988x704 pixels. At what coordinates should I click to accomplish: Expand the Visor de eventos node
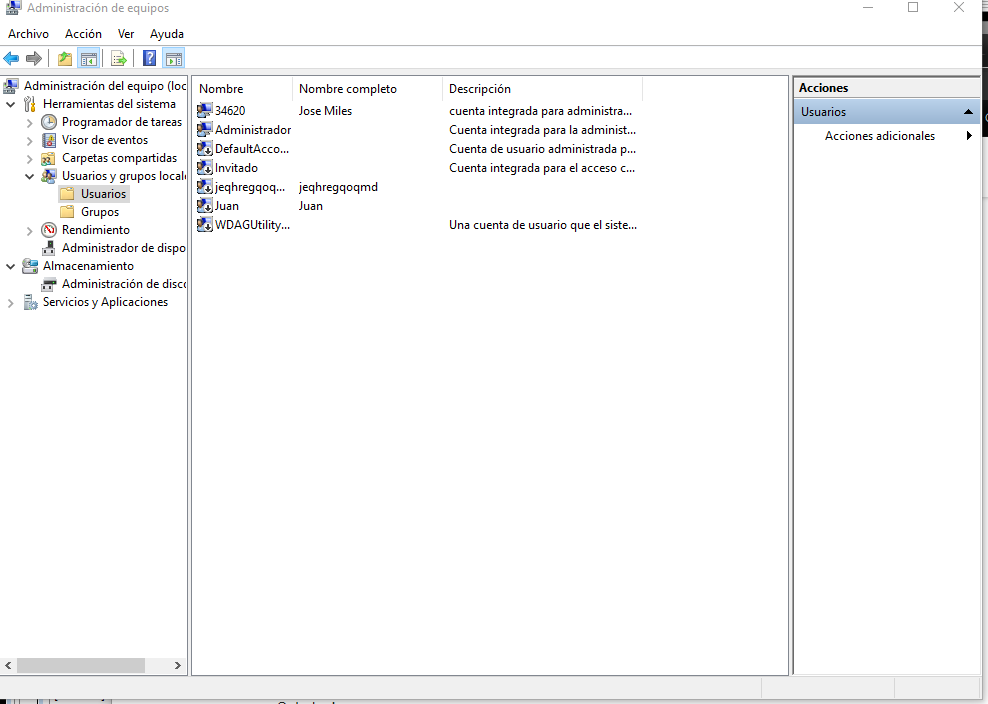tap(31, 139)
